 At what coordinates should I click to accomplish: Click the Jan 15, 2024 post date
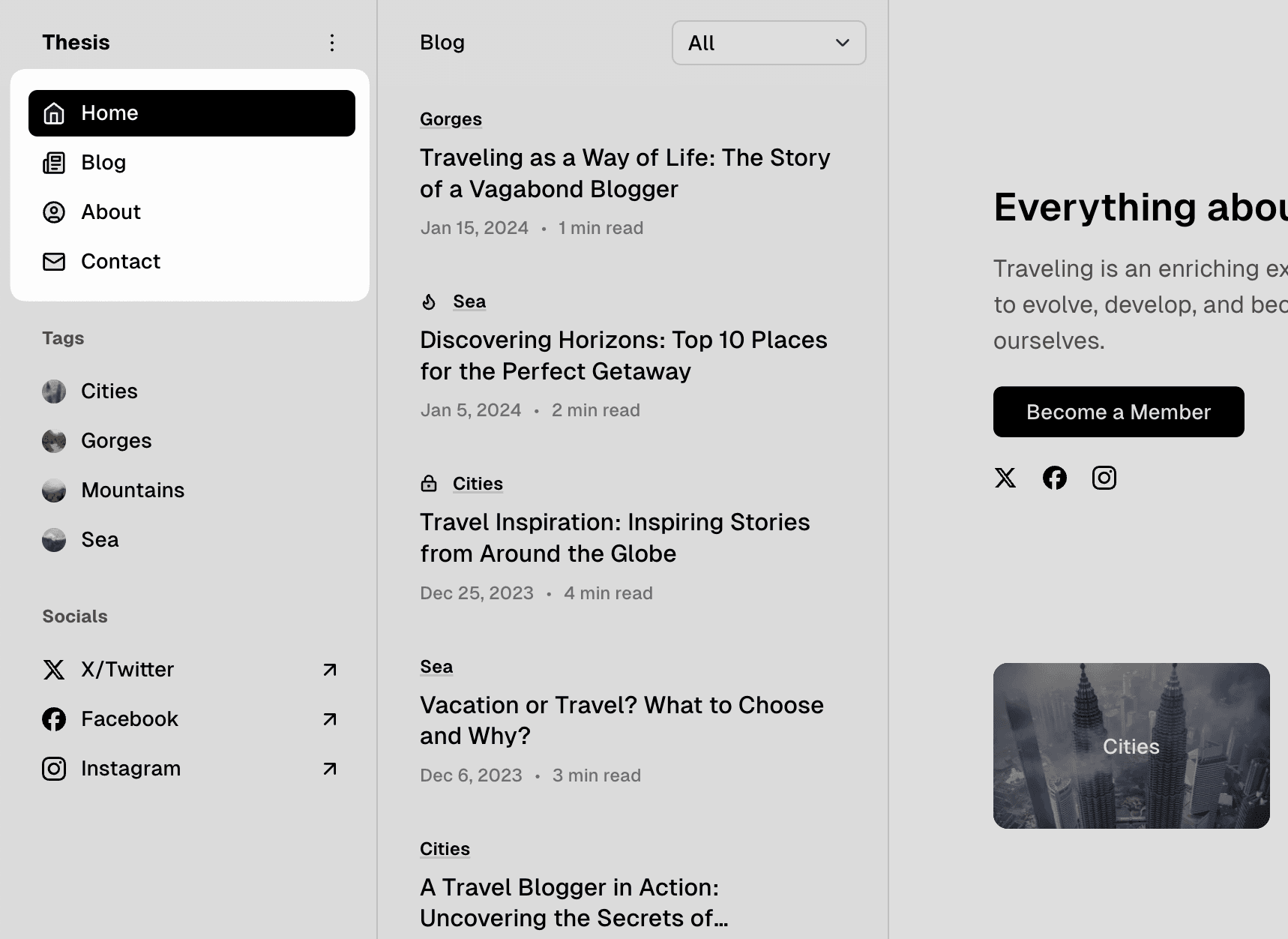(x=475, y=228)
